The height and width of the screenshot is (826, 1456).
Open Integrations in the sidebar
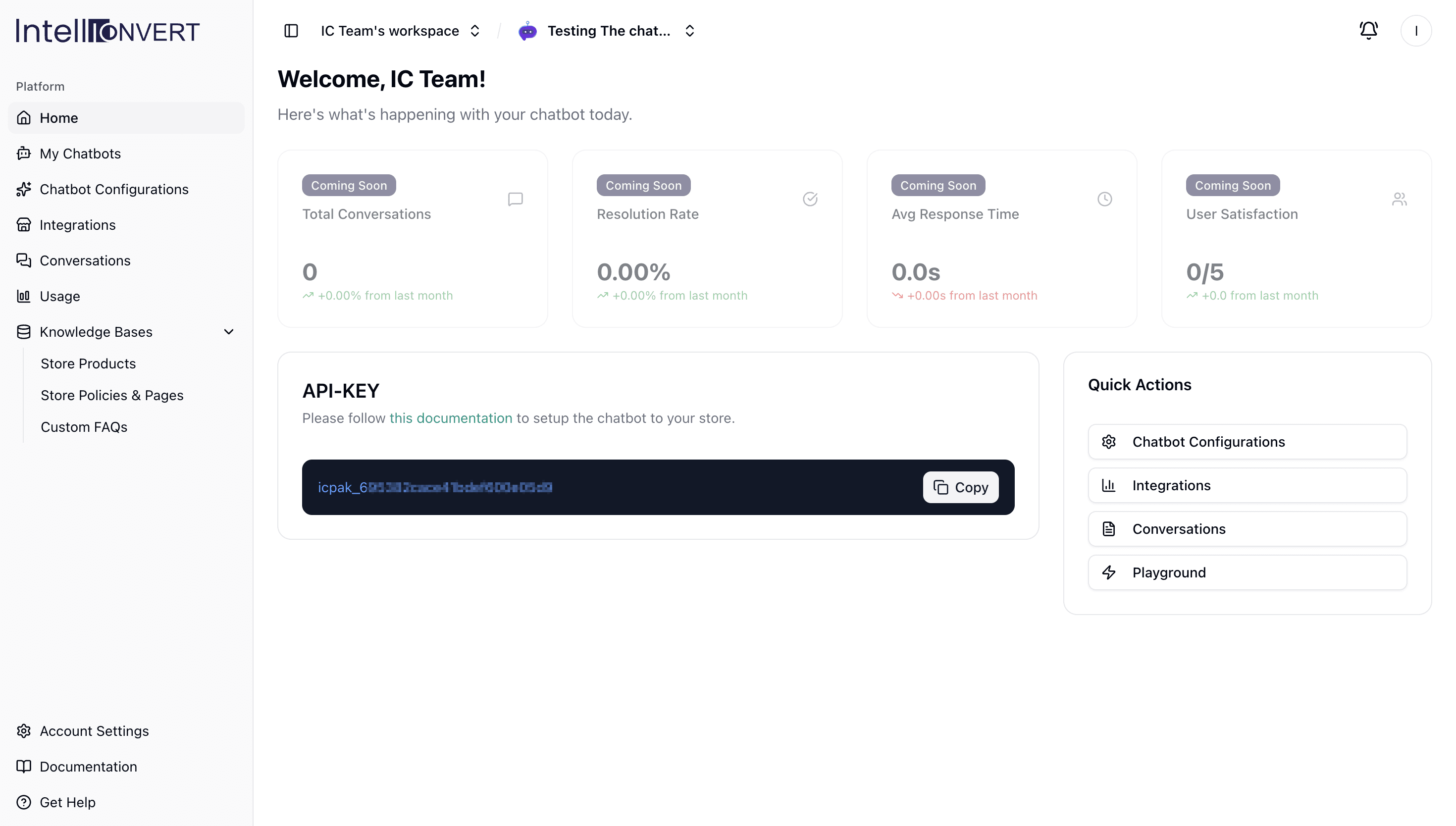126,225
